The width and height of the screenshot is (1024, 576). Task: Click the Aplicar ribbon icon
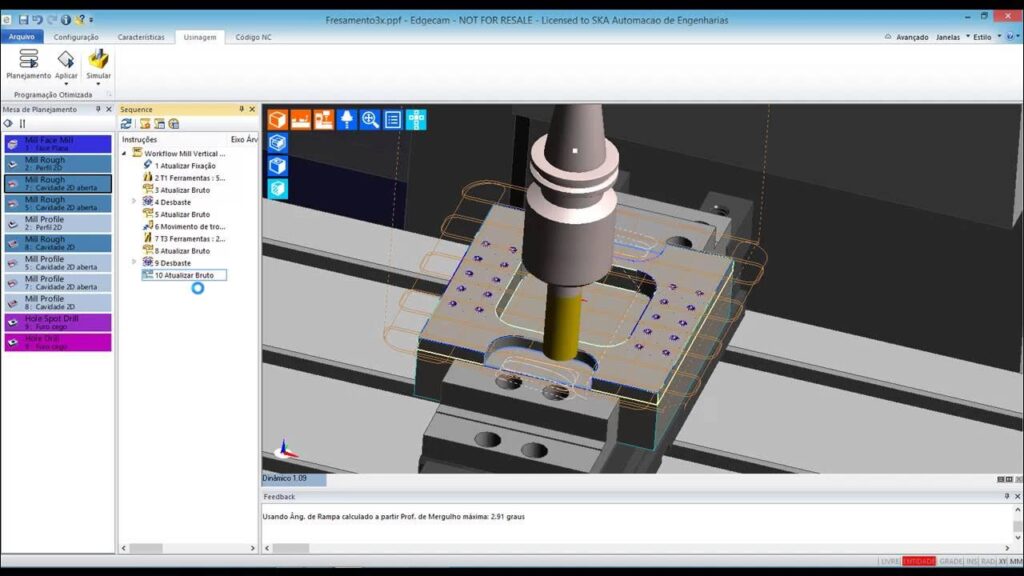tap(66, 63)
